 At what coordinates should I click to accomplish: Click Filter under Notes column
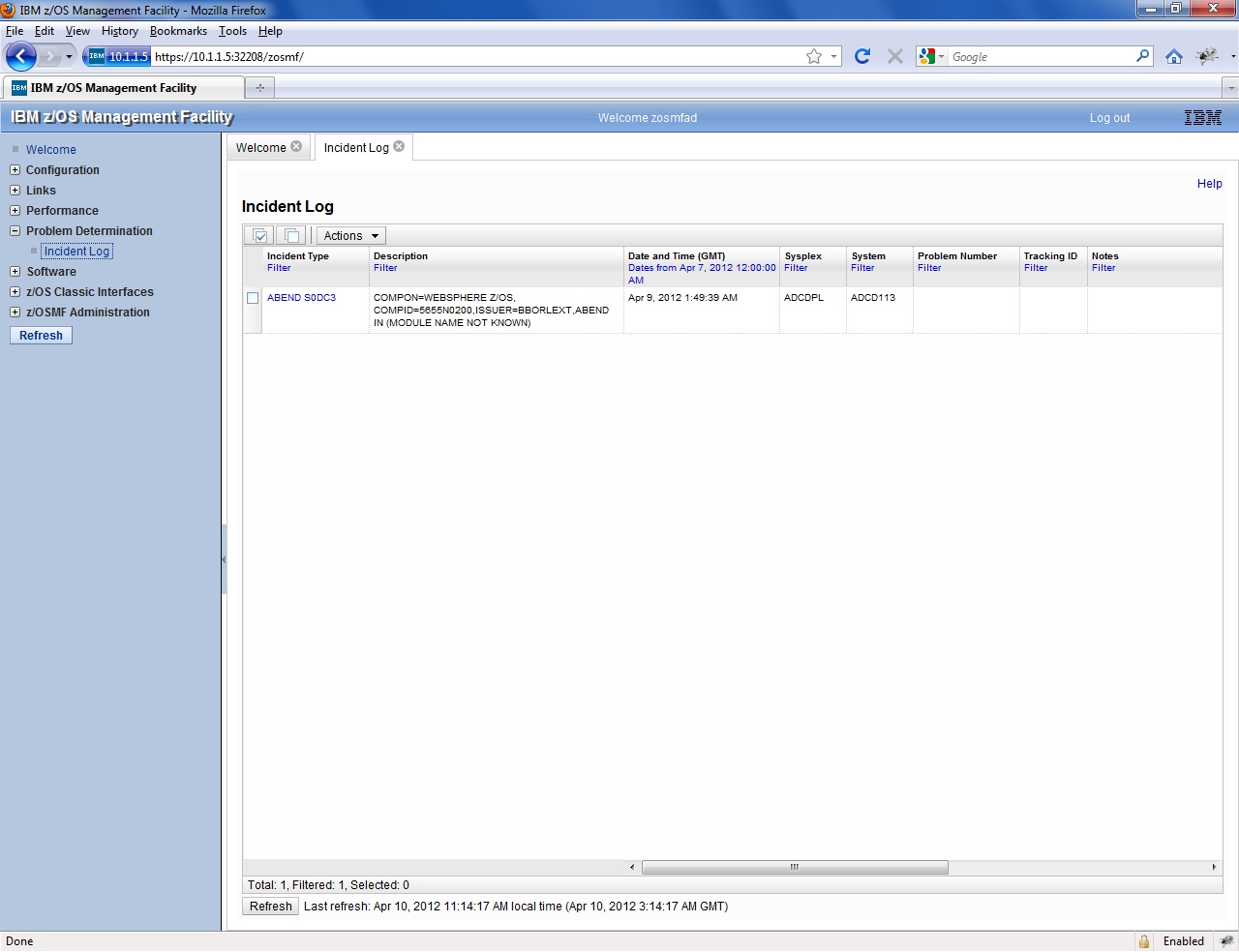click(1103, 268)
